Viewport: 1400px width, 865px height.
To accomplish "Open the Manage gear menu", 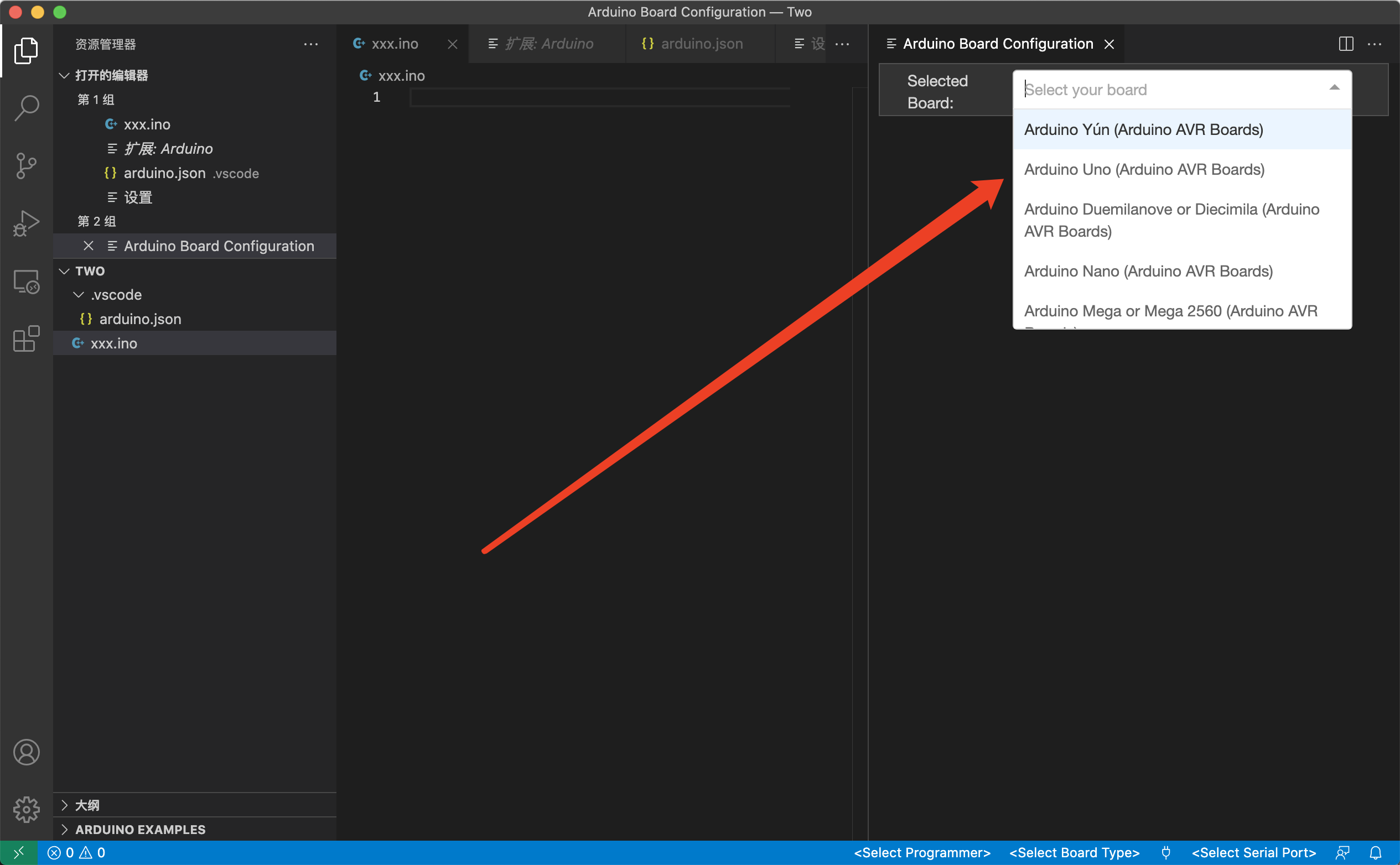I will [27, 810].
